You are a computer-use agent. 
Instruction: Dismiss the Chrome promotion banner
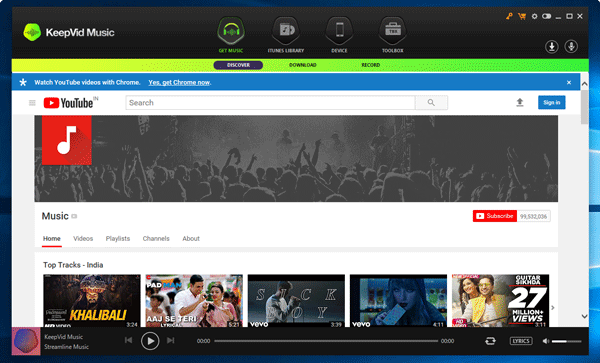(569, 82)
